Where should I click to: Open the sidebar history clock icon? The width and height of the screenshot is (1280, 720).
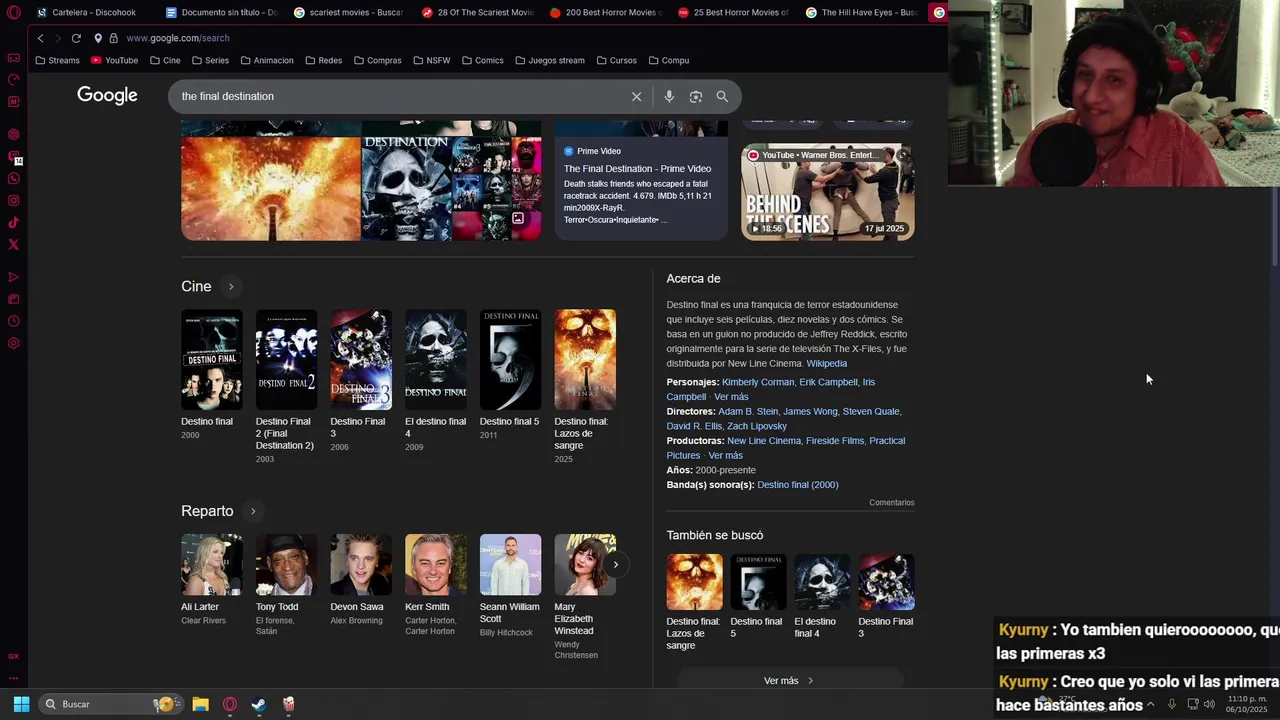click(13, 321)
